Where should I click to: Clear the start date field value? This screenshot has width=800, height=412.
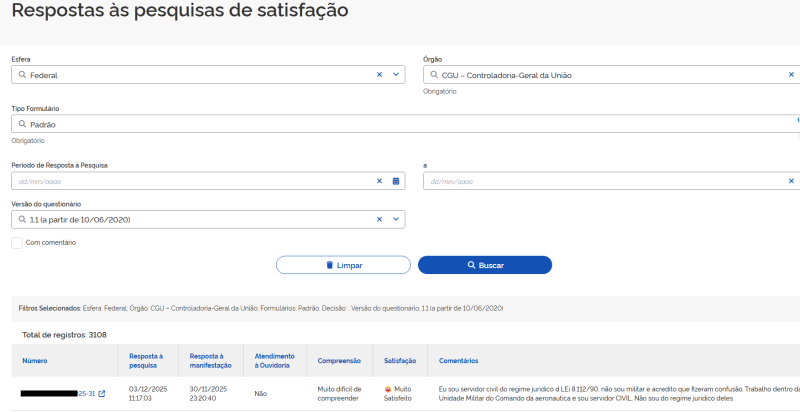click(x=379, y=181)
